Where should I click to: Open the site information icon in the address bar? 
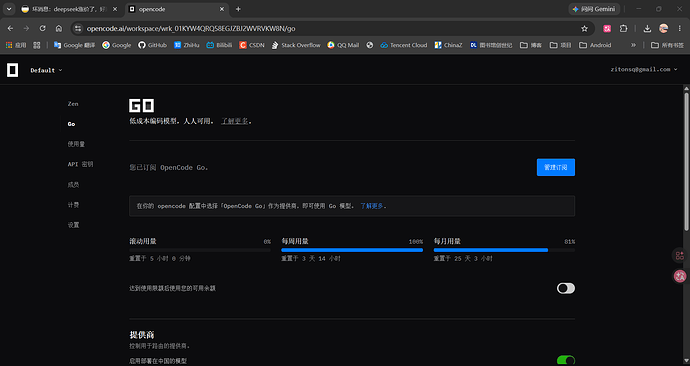click(78, 29)
